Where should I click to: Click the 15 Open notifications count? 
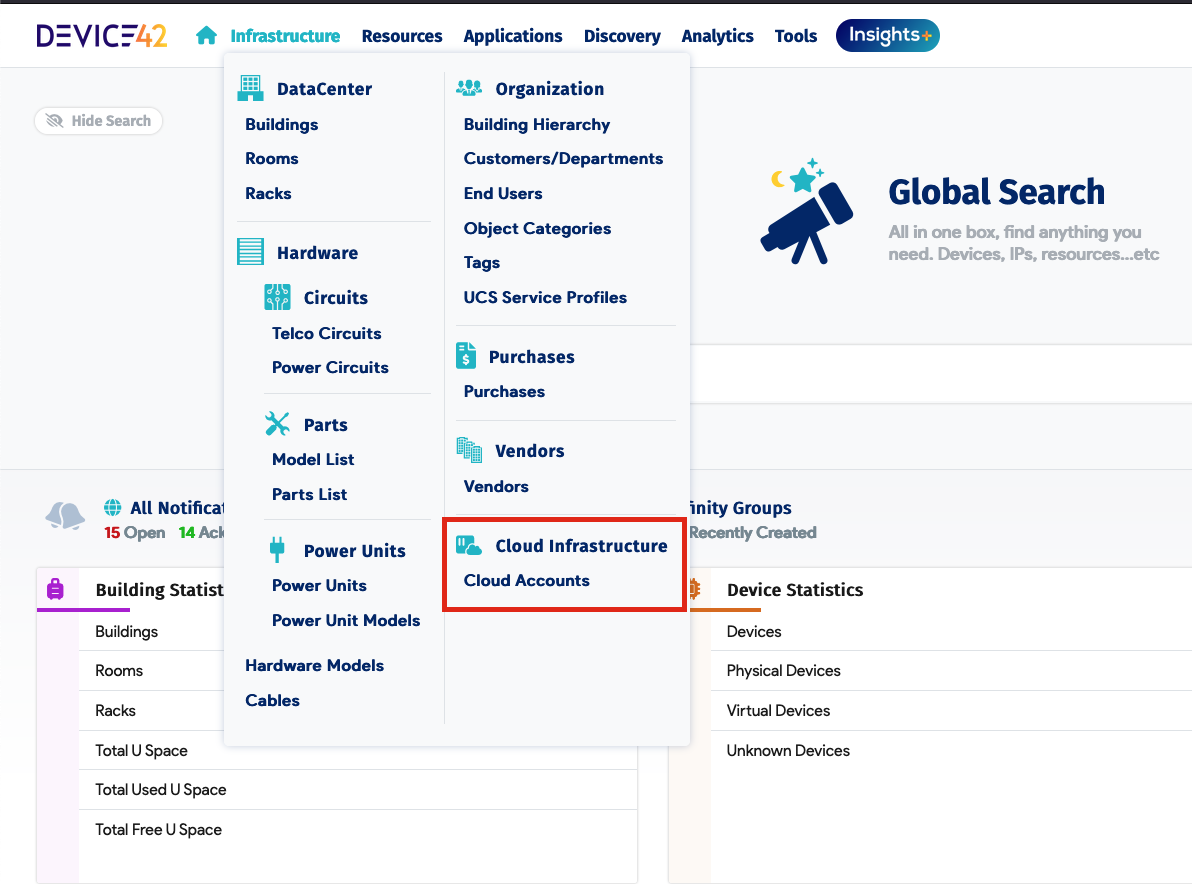click(135, 533)
